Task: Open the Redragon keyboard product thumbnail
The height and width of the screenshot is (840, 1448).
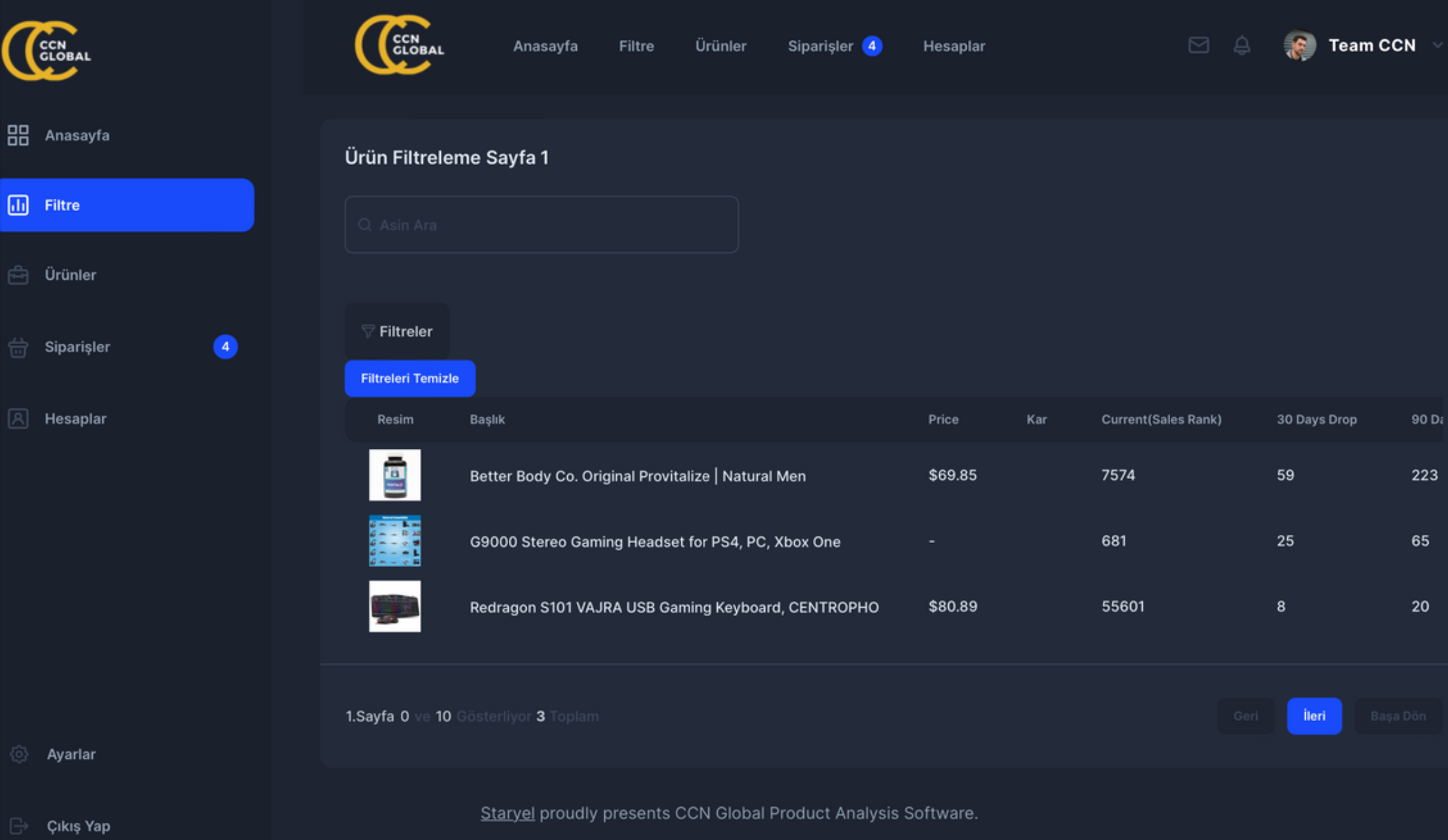Action: click(395, 606)
